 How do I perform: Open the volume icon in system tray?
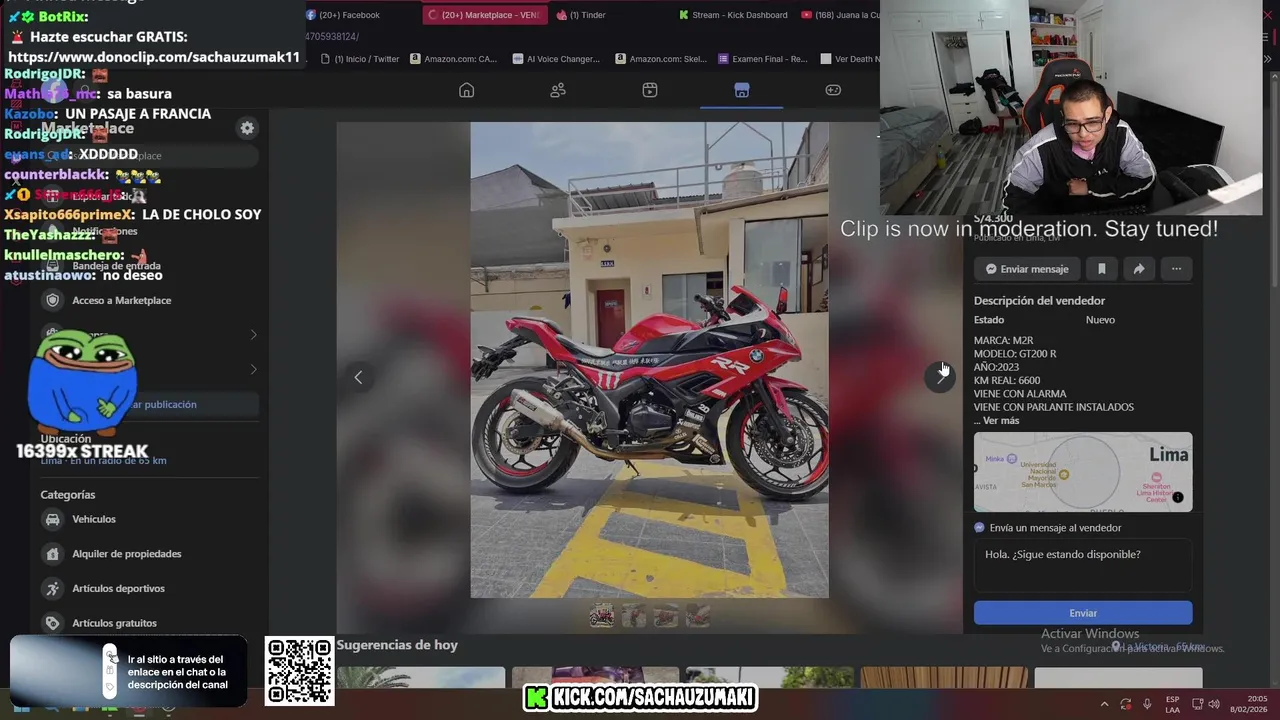click(1214, 704)
